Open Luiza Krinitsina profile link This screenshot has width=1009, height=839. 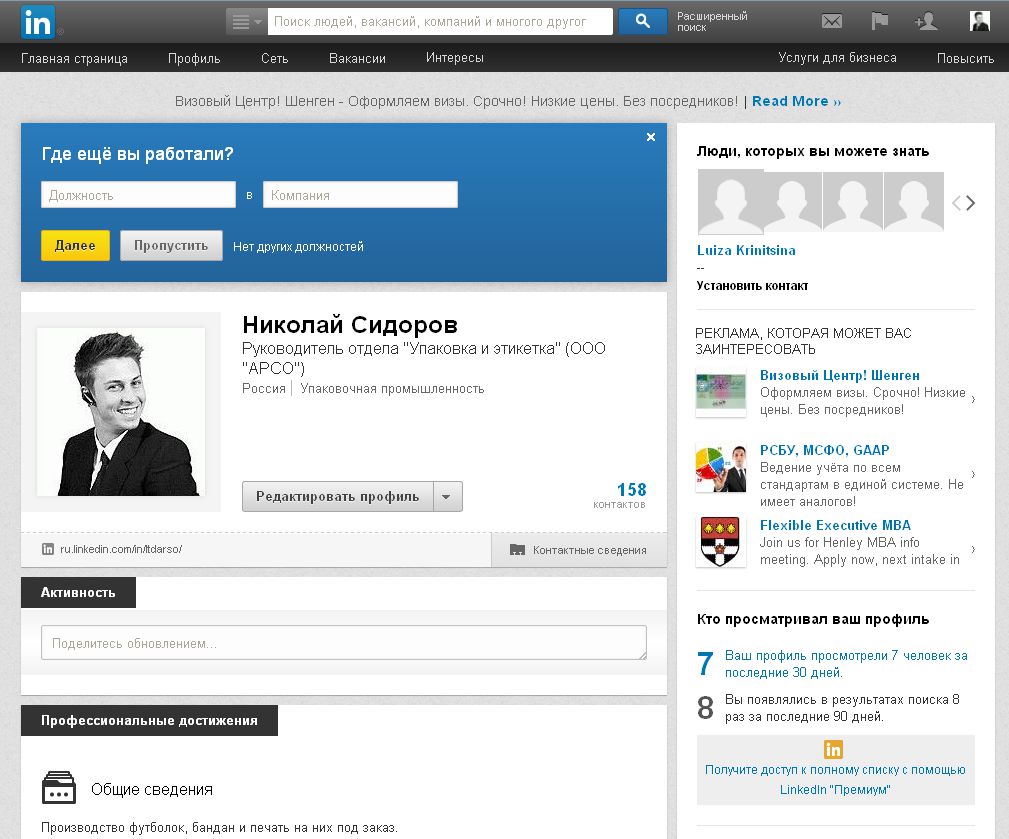click(x=746, y=250)
